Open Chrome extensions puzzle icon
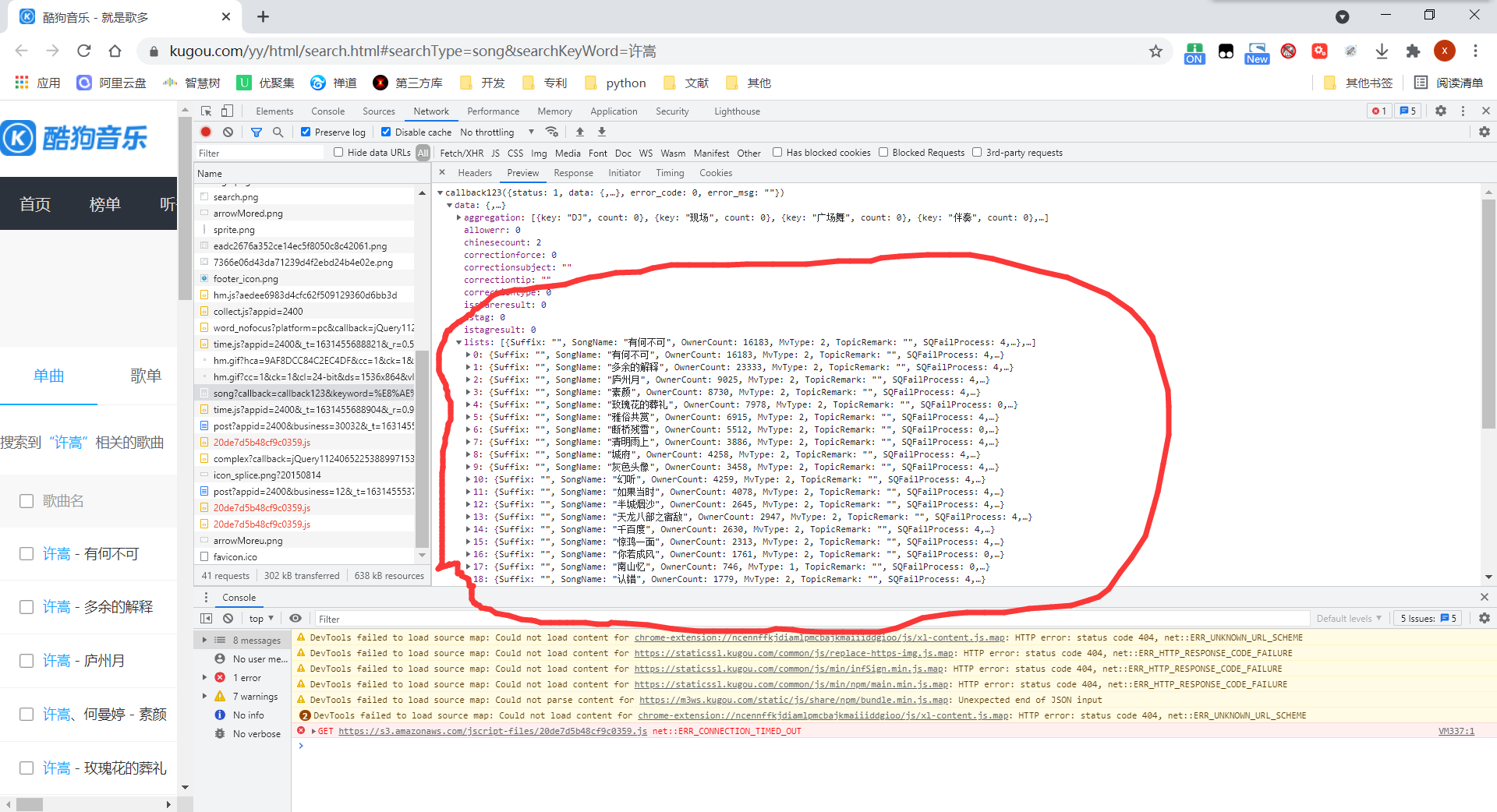The height and width of the screenshot is (812, 1497). (1413, 51)
